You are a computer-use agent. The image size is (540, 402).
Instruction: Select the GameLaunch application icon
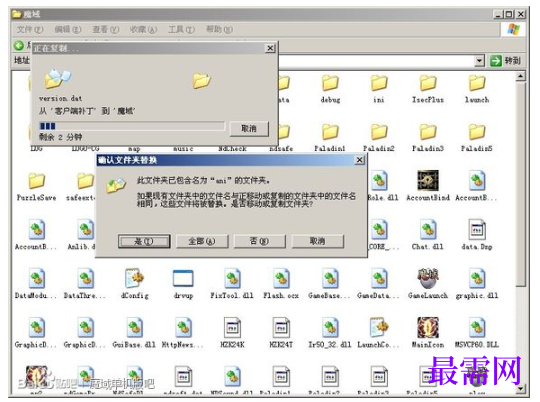coord(428,278)
